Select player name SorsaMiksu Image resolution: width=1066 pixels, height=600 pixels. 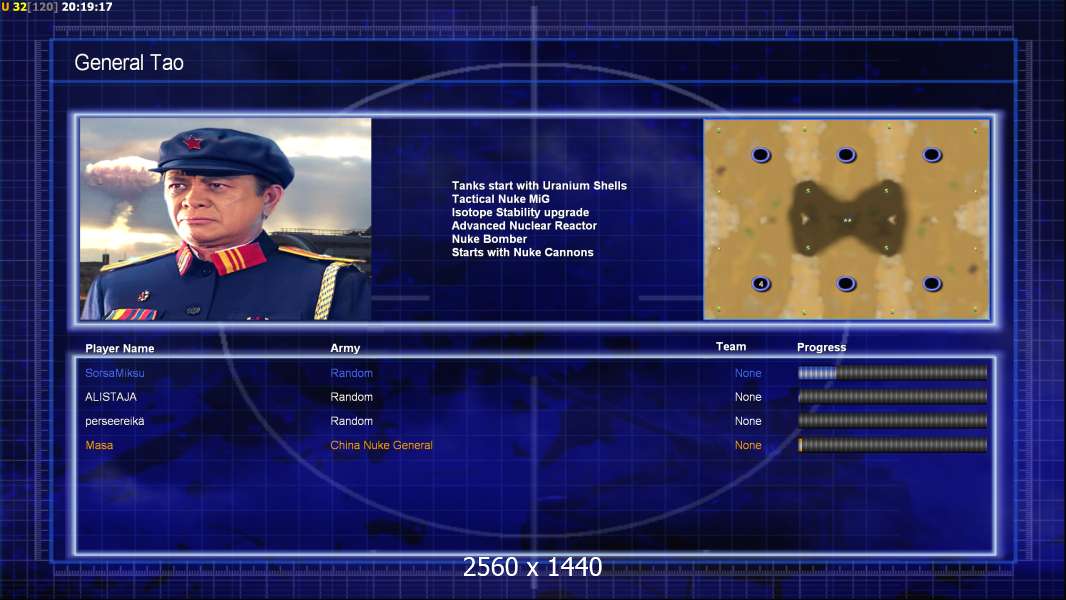pyautogui.click(x=115, y=373)
